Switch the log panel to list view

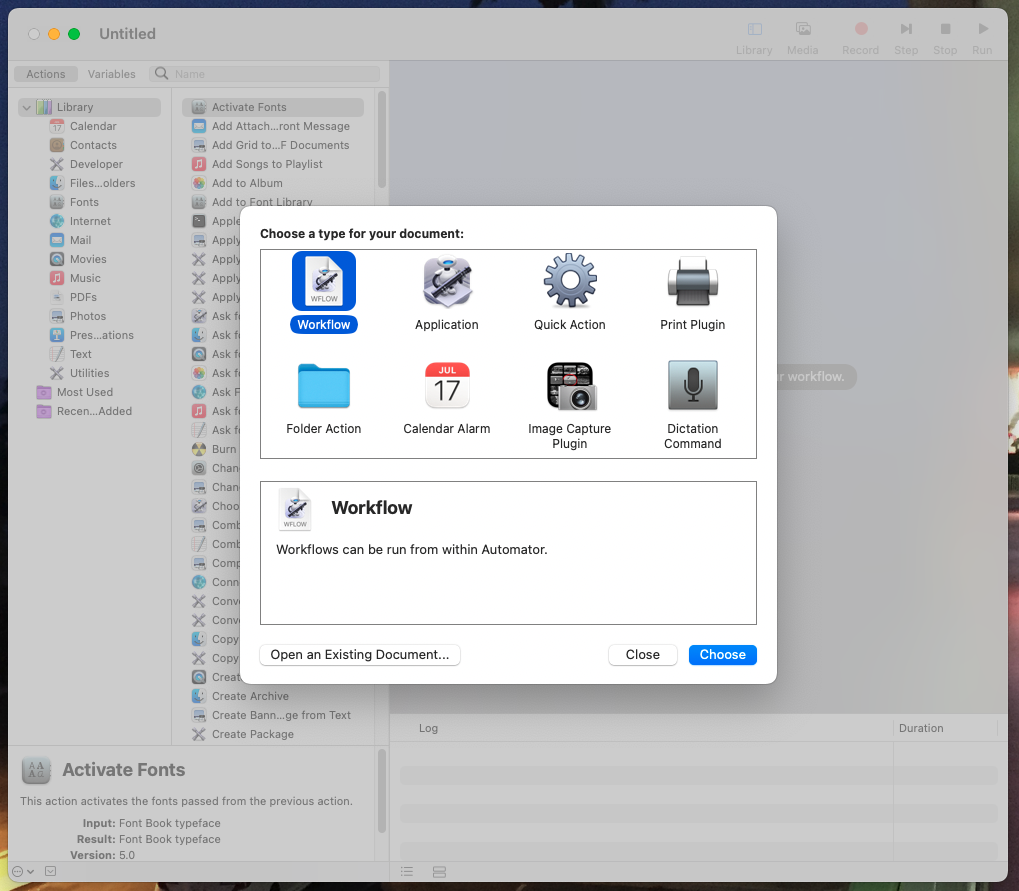pos(407,871)
